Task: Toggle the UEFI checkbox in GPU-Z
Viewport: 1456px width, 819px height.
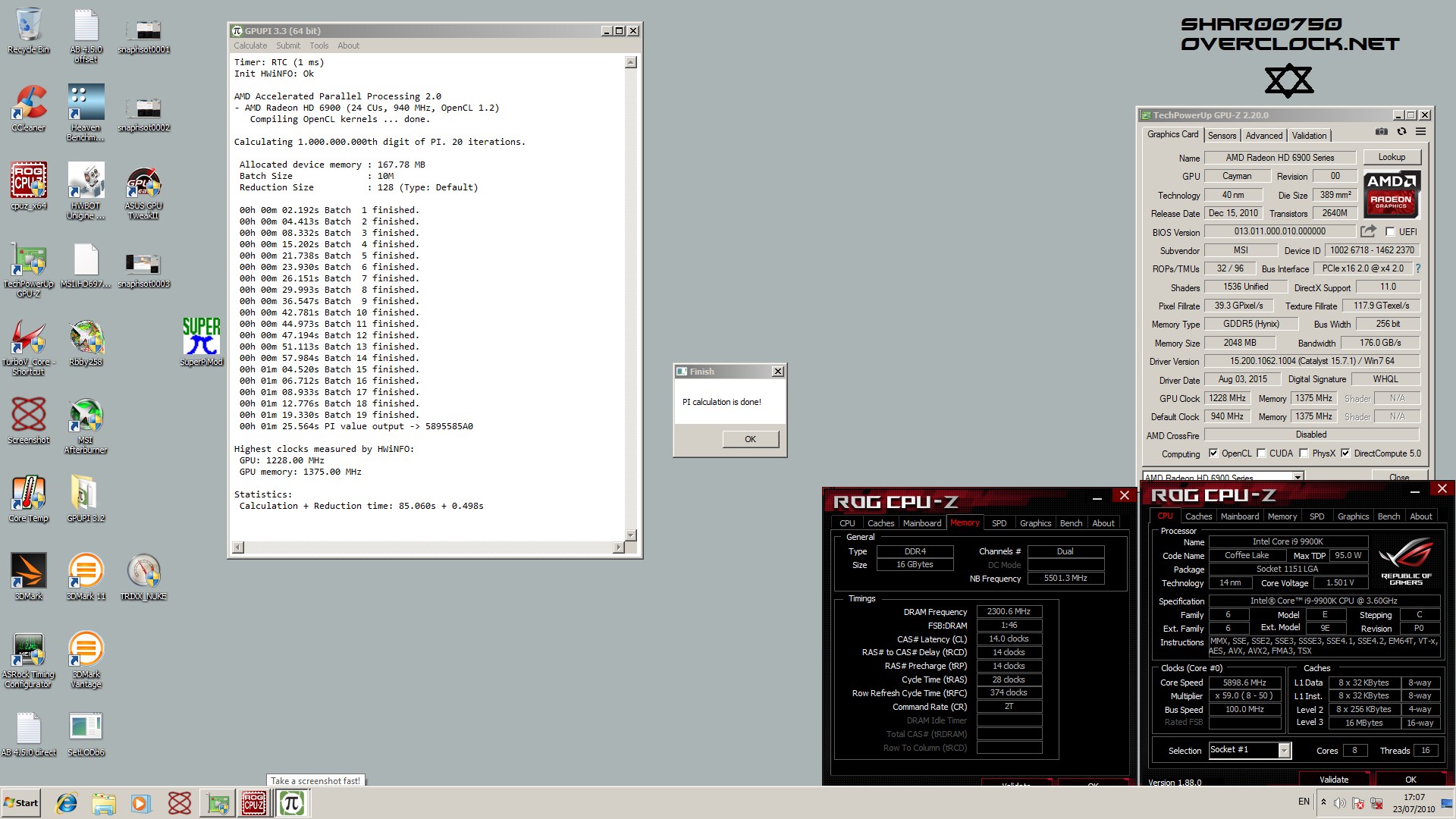Action: [1390, 231]
